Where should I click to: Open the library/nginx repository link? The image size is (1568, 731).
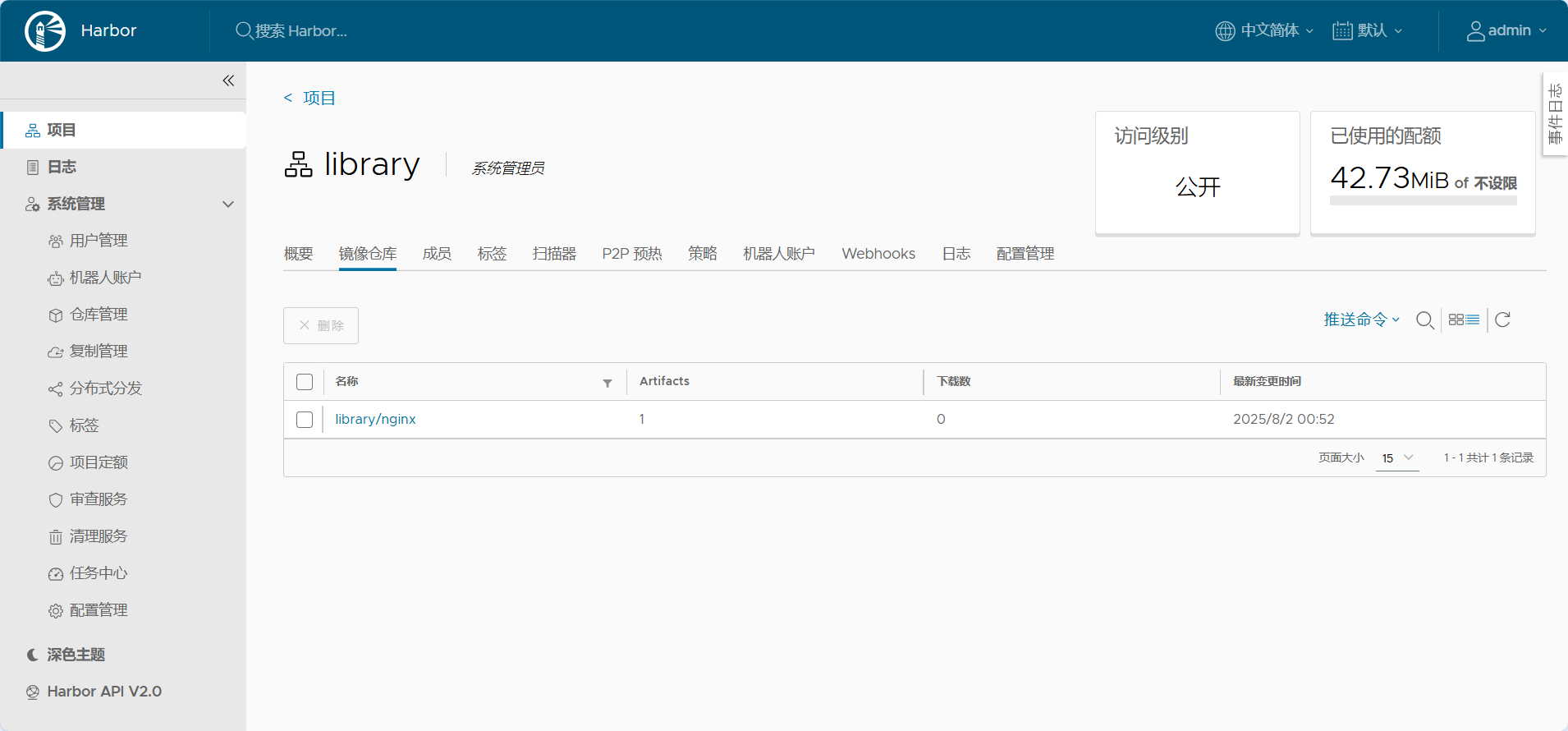375,420
